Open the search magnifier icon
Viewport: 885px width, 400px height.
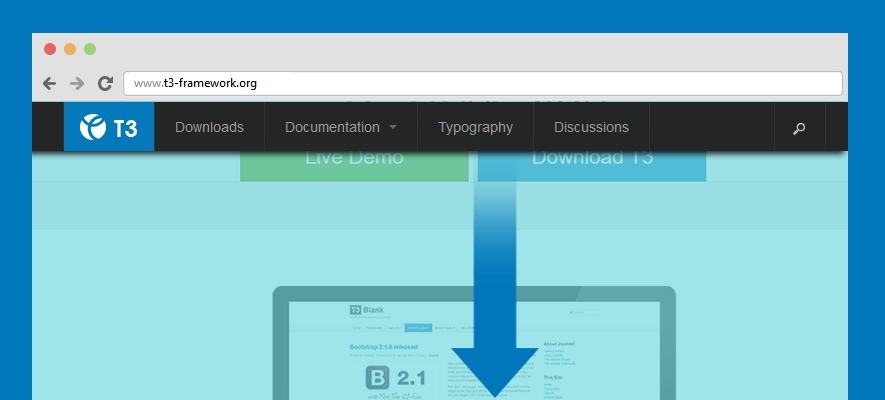coord(799,128)
